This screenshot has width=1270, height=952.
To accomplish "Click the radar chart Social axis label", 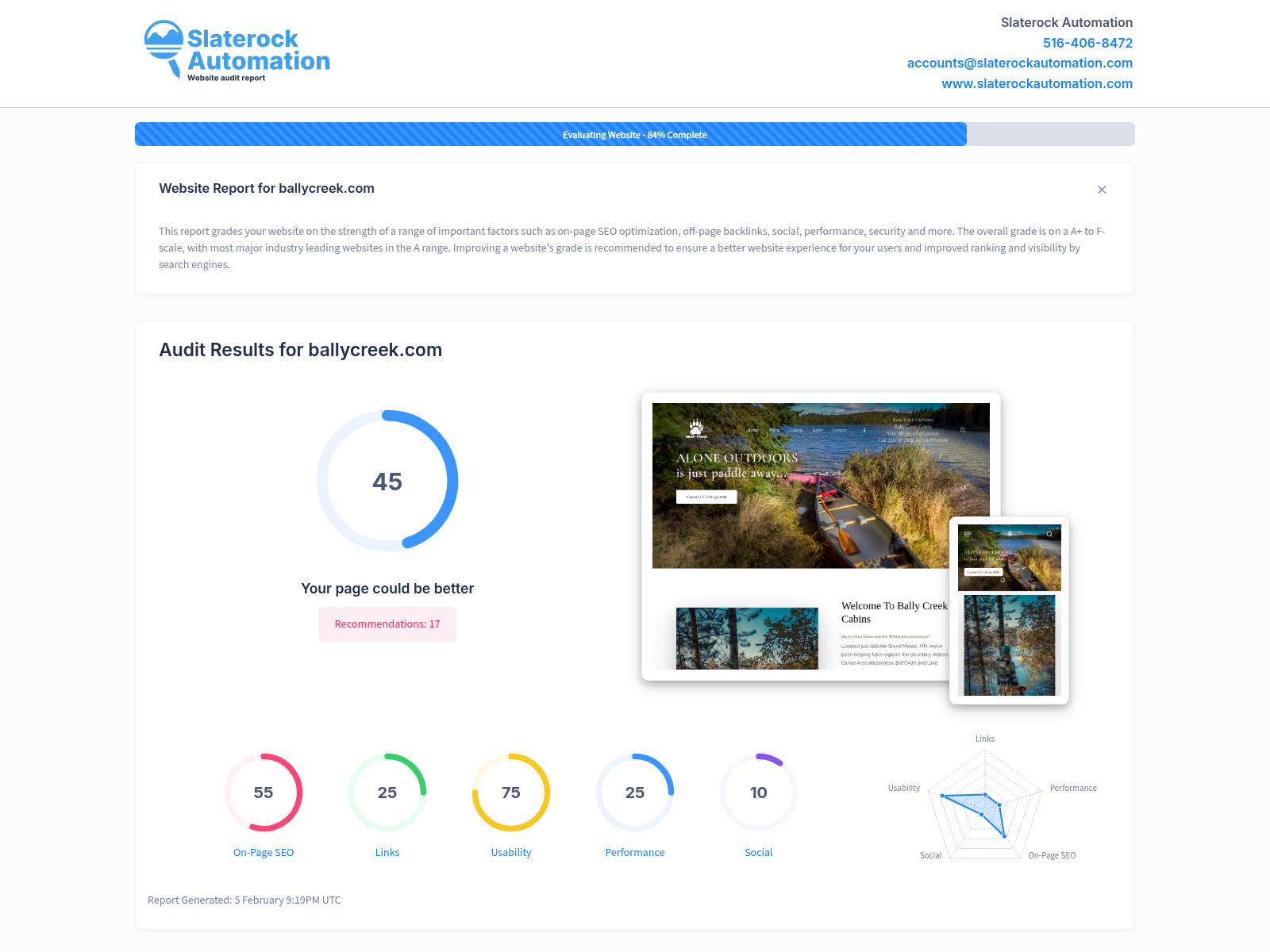I will pos(930,855).
